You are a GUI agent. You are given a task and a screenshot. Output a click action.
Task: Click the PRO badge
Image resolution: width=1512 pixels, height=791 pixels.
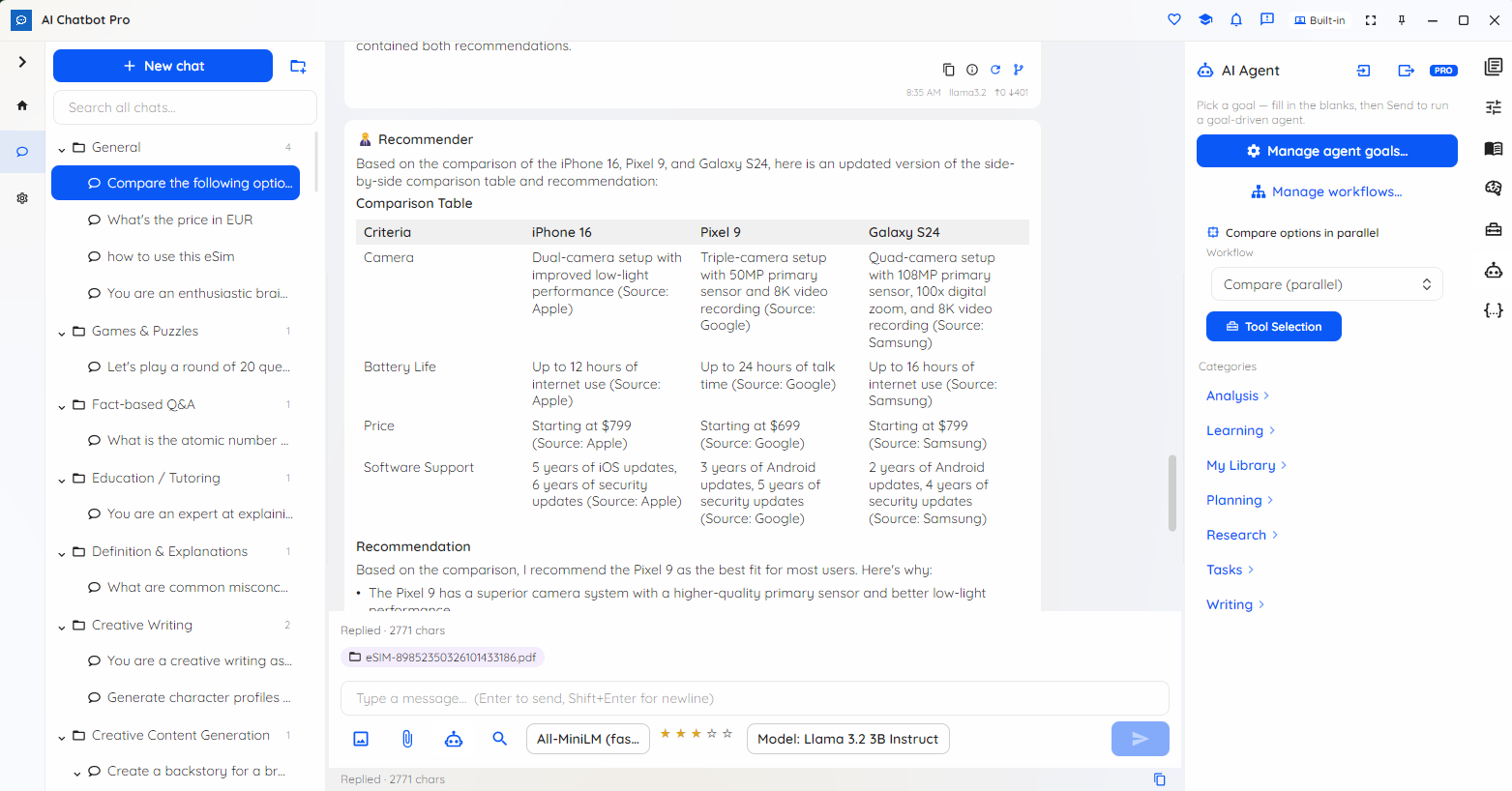click(1443, 71)
